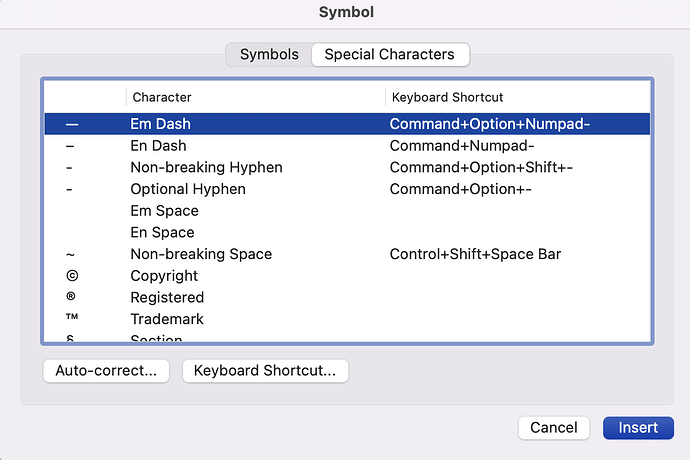Click the tilde glyph for Non-breaking Space
Image resolution: width=690 pixels, height=460 pixels.
click(71, 254)
